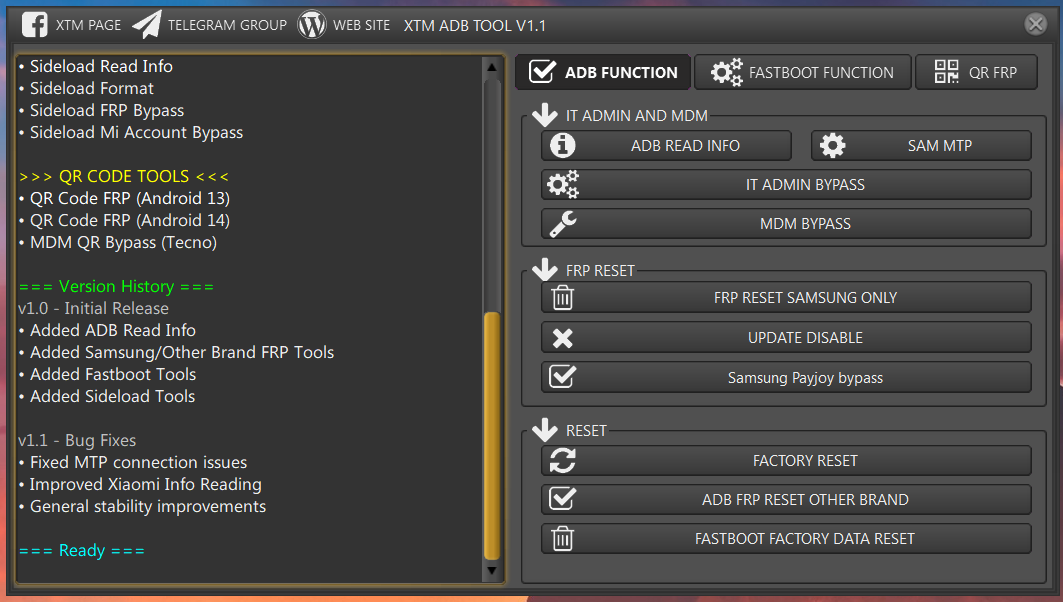Click the trash icon on Fastboot Factory Data Reset
This screenshot has width=1063, height=602.
coord(563,538)
